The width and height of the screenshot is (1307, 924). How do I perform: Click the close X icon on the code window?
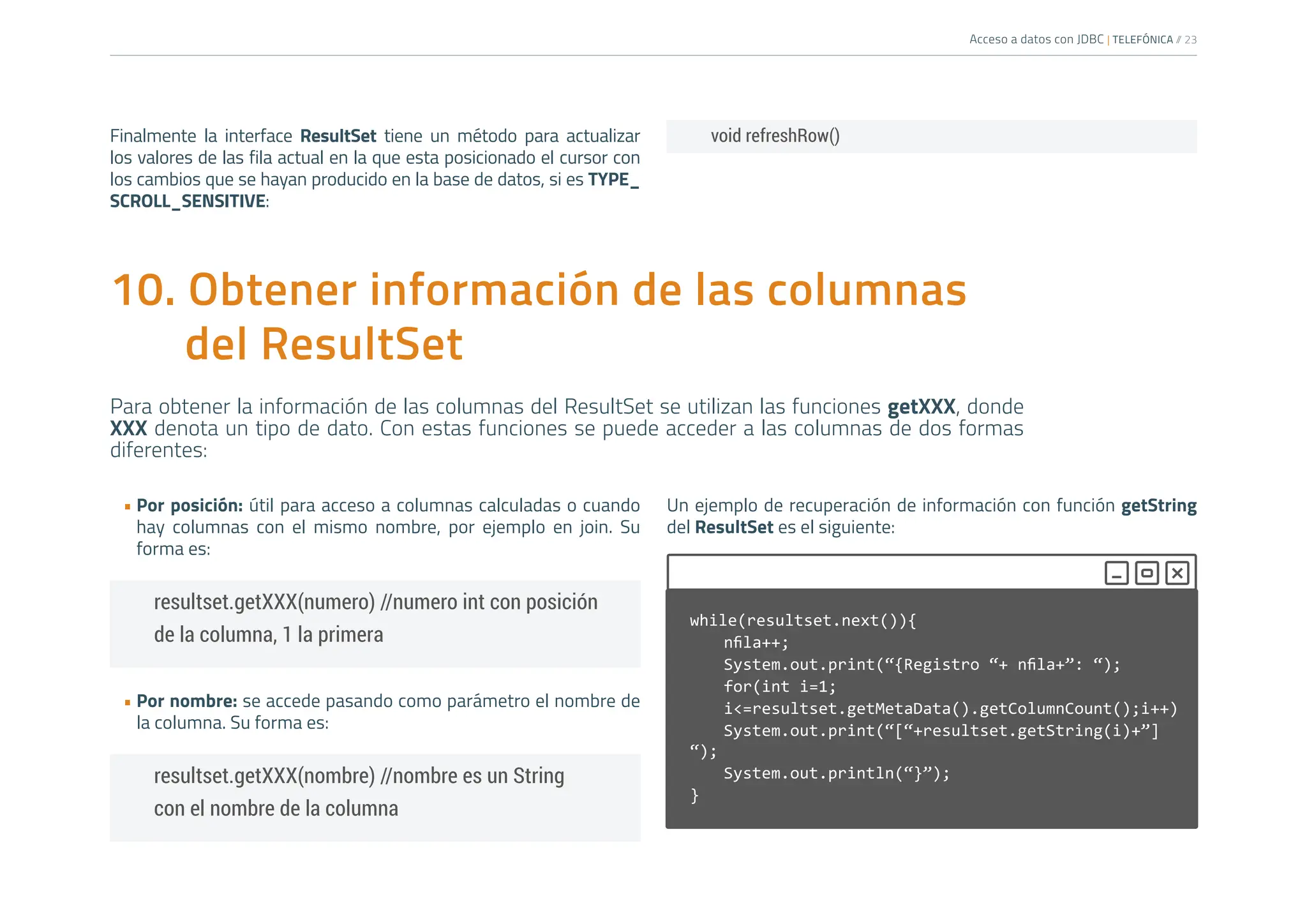click(x=1177, y=573)
